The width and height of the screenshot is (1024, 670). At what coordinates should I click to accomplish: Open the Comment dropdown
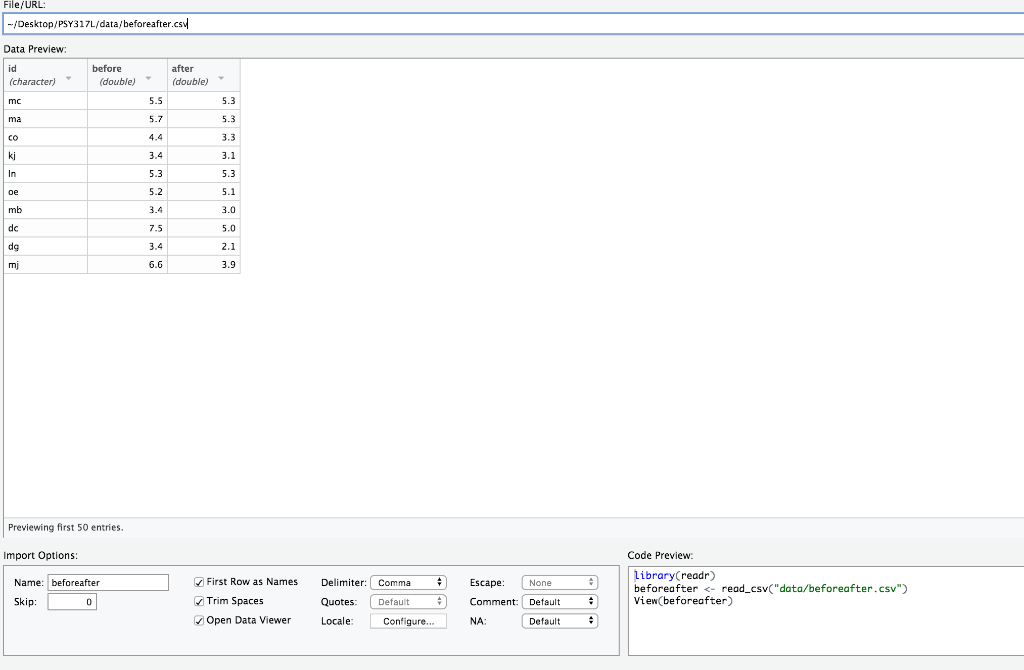(x=559, y=602)
